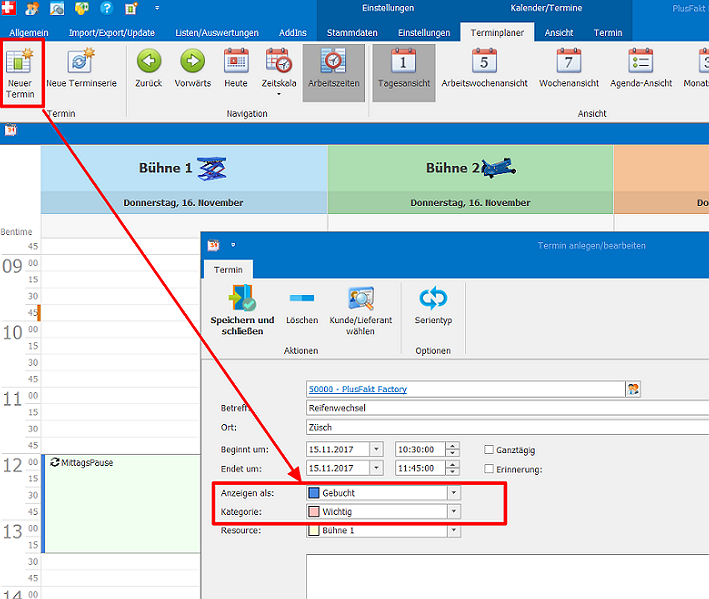Click the Beginnt um time field 10:30:00

click(x=420, y=449)
